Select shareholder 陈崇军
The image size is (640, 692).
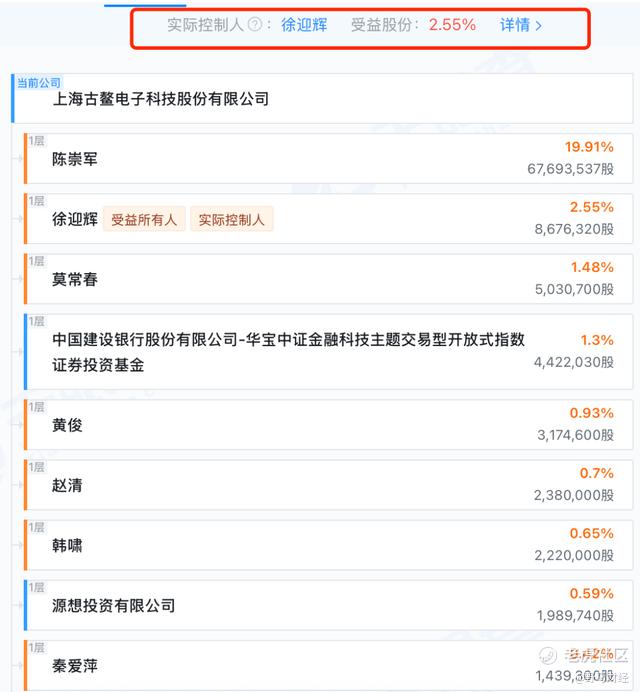(x=75, y=159)
